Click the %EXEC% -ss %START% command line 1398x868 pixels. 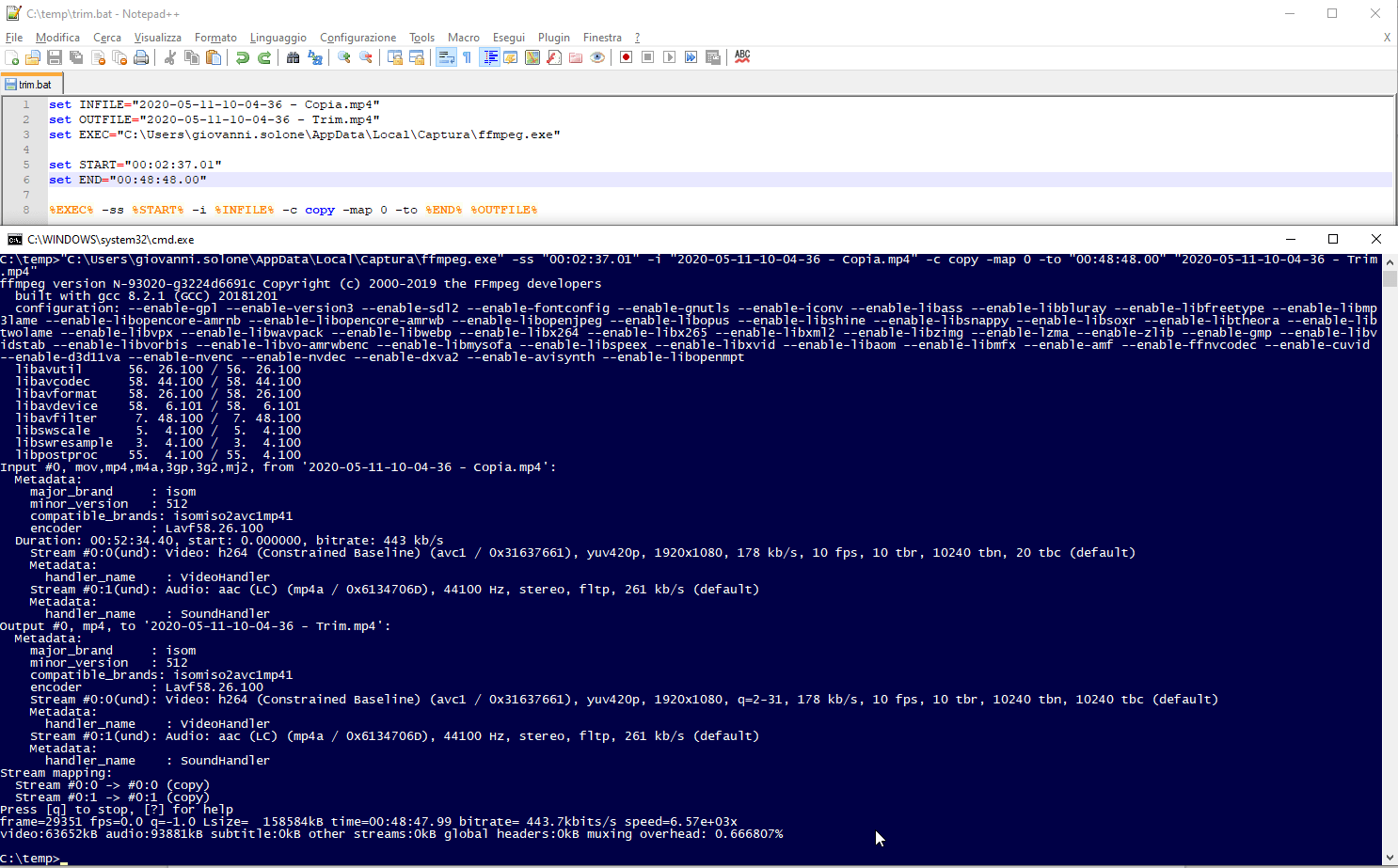point(294,210)
